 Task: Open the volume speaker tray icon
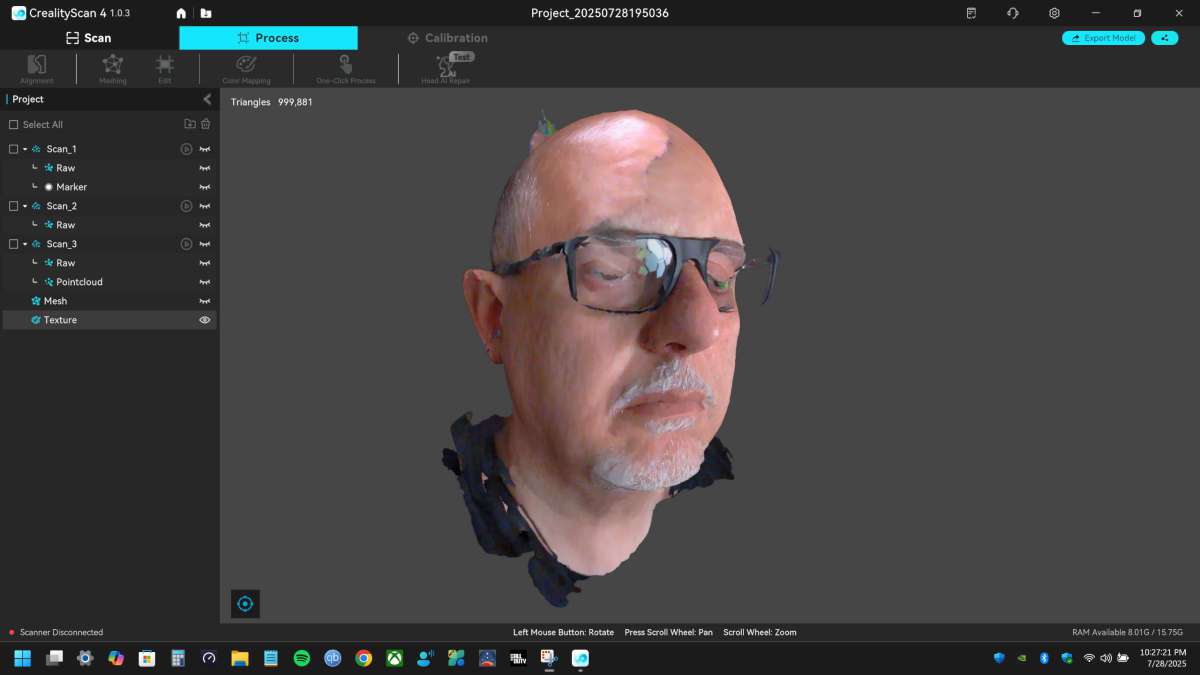pos(1106,658)
